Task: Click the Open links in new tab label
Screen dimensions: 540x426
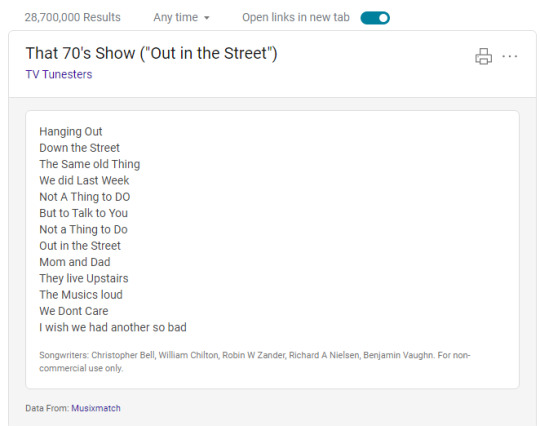Action: 296,17
